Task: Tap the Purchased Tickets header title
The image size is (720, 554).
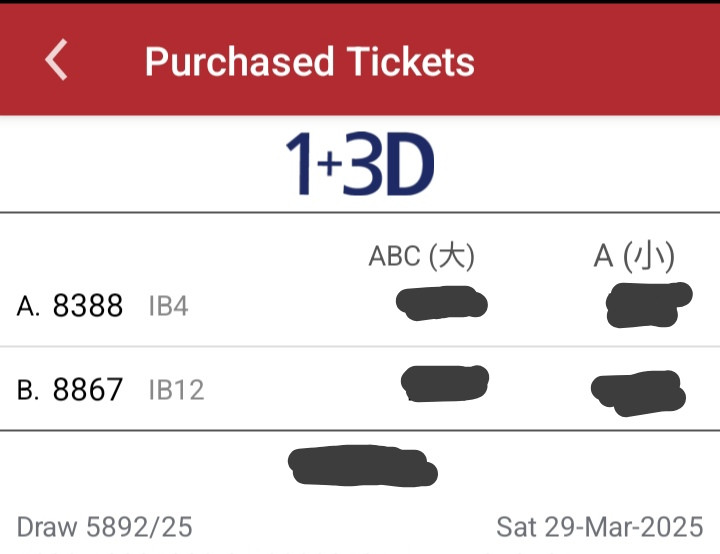Action: tap(310, 62)
